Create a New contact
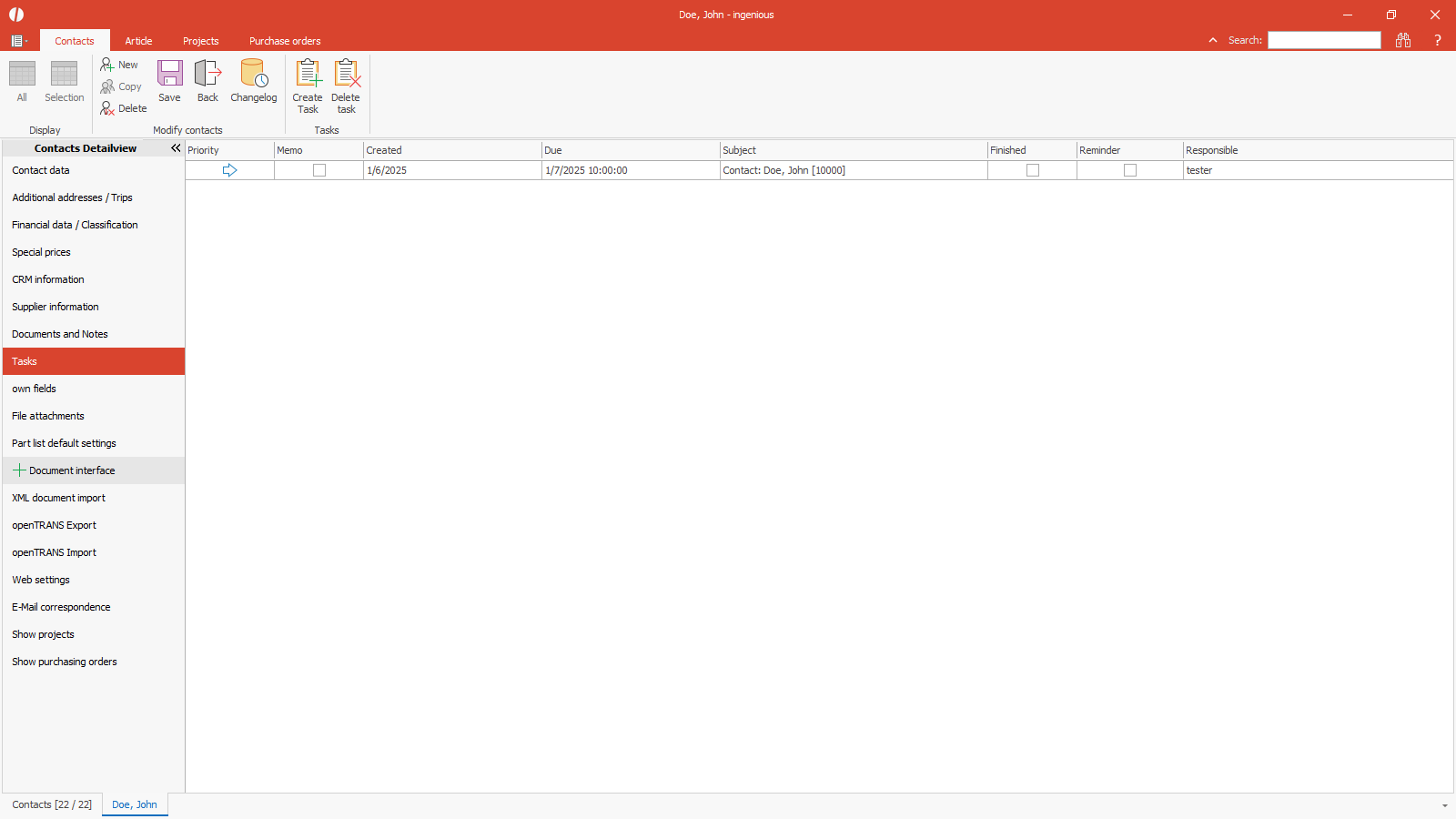Image resolution: width=1456 pixels, height=819 pixels. (119, 65)
